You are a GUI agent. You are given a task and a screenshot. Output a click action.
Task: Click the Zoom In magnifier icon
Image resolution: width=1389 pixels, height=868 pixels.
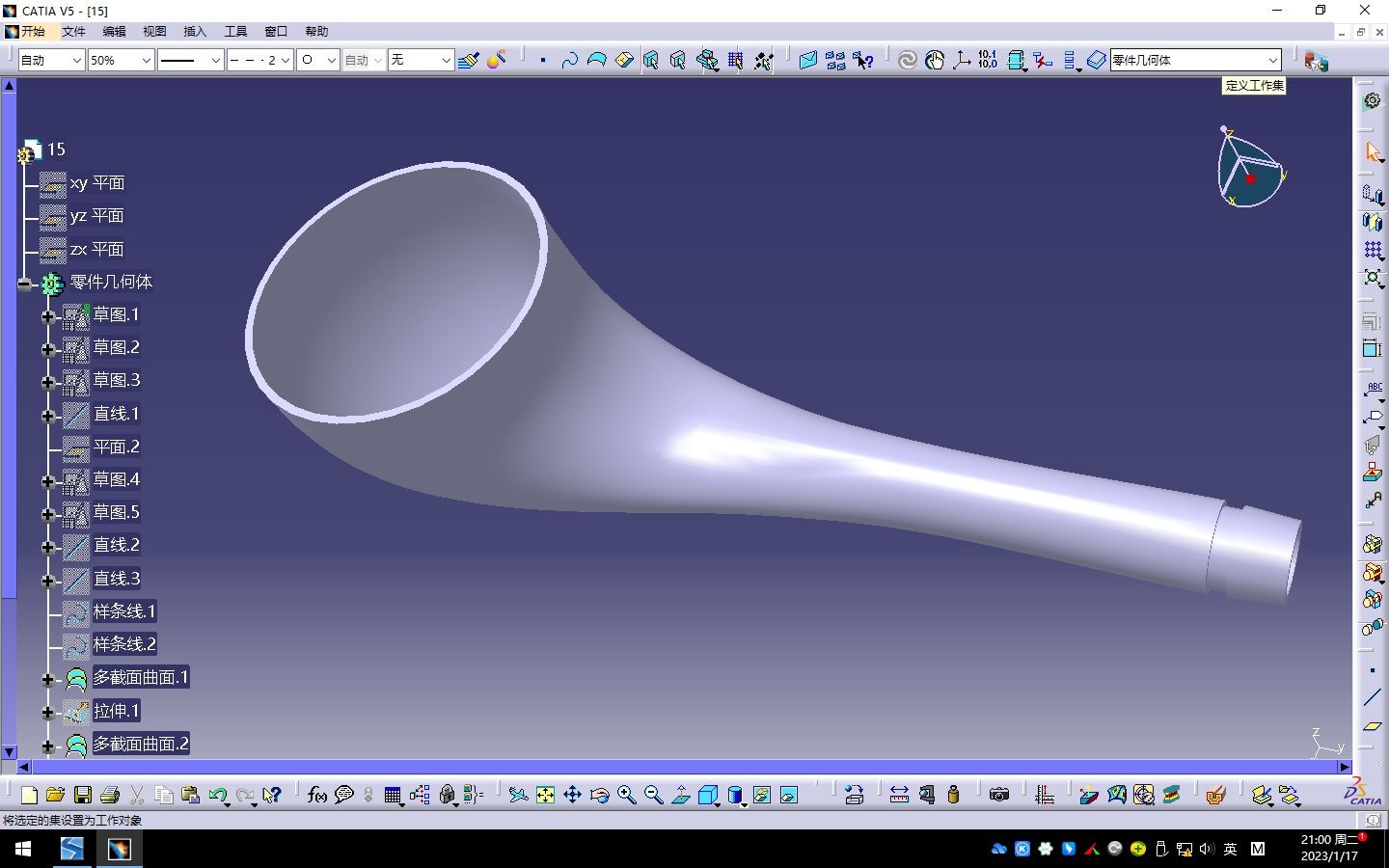pyautogui.click(x=627, y=795)
